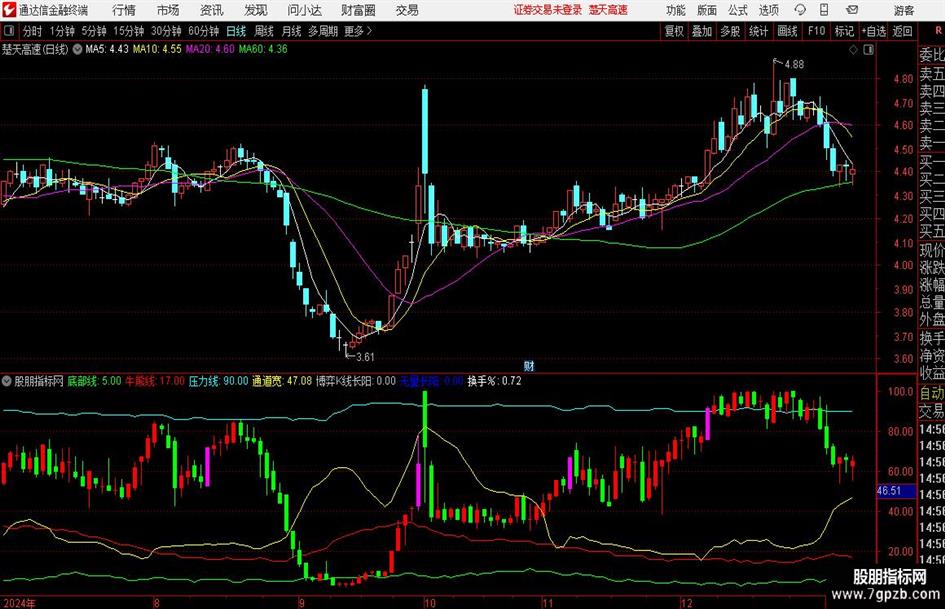This screenshot has width=945, height=609.
Task: Open the 功能 menu
Action: click(676, 10)
